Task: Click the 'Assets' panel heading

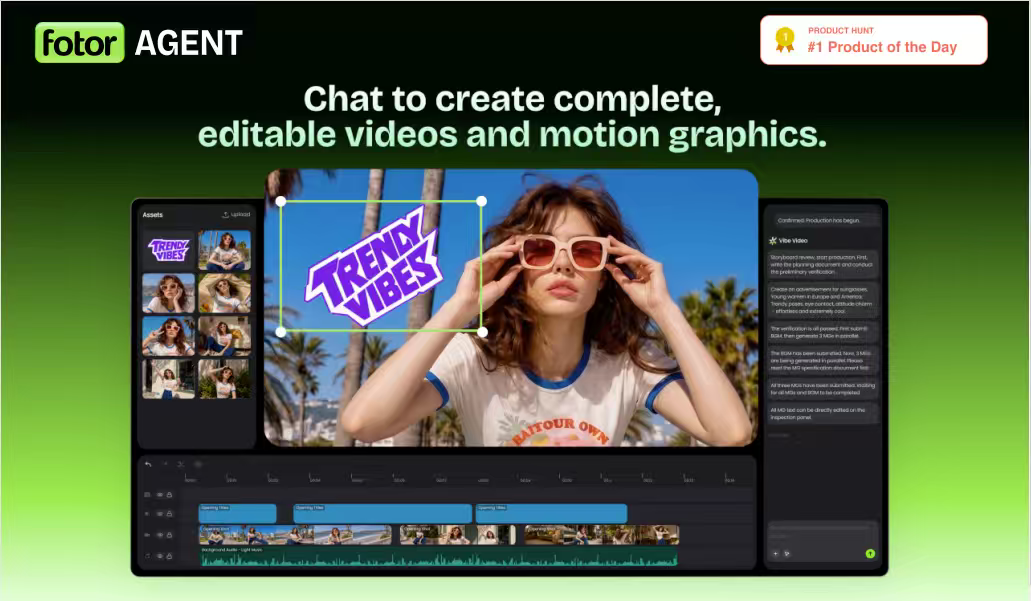Action: click(x=153, y=215)
